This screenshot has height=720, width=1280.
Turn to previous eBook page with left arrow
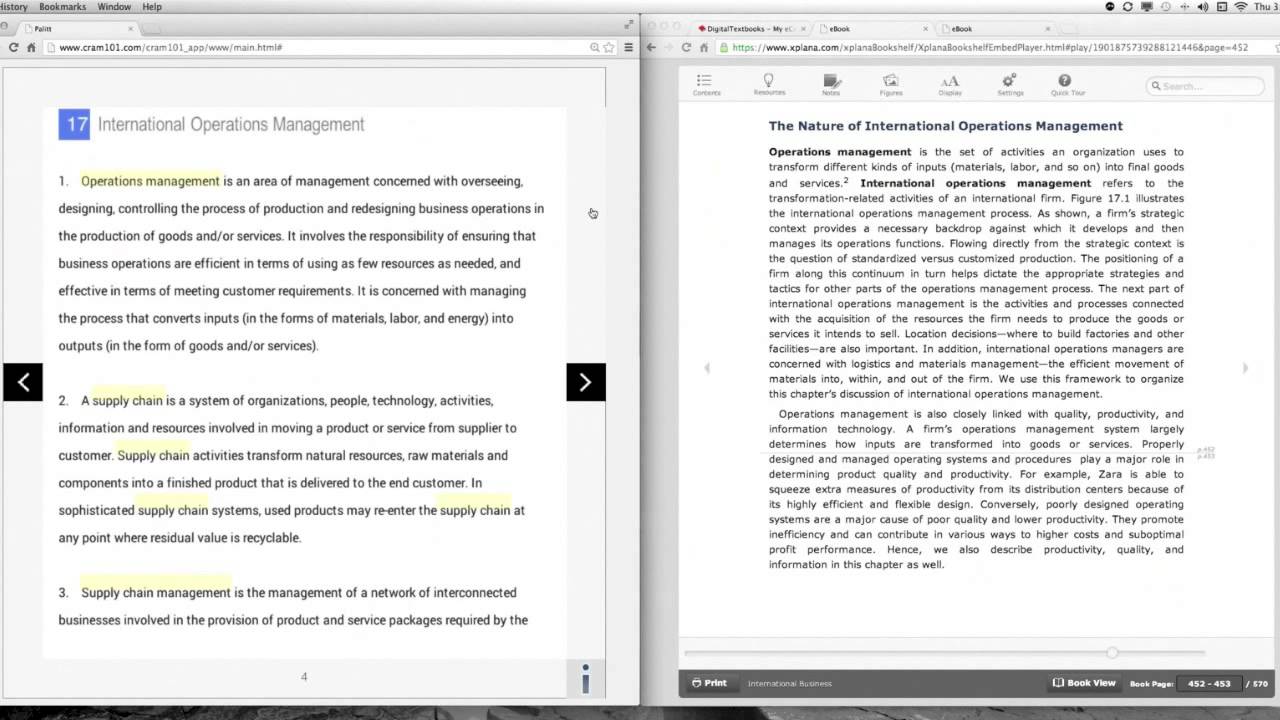707,368
